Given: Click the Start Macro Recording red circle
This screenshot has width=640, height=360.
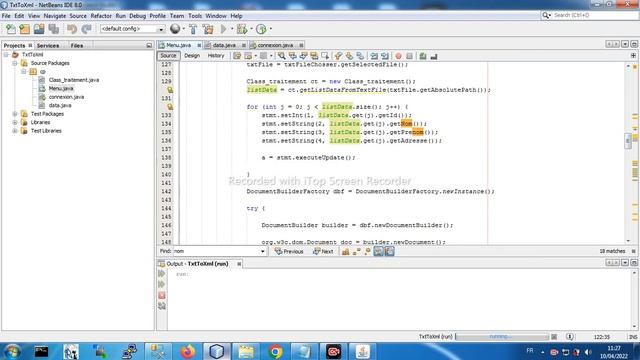Looking at the screenshot, I should coord(398,56).
